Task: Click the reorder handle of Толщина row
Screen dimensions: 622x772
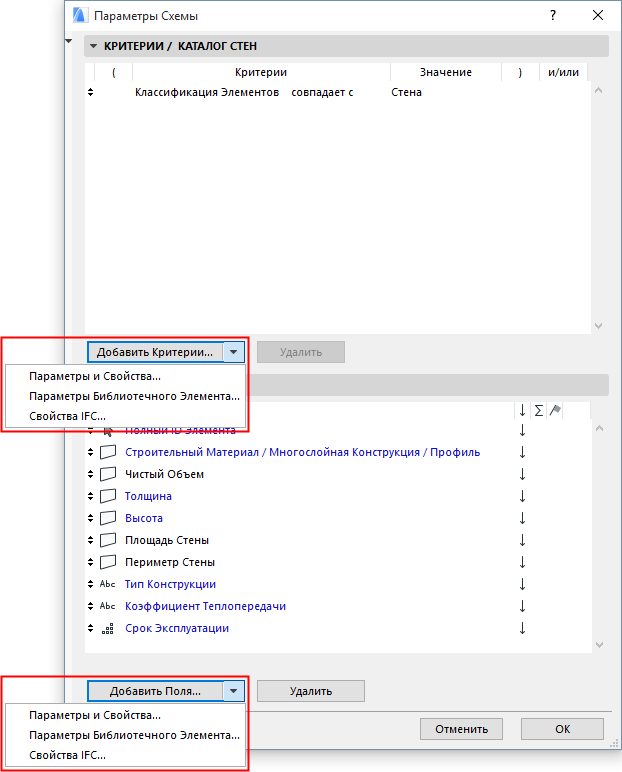Action: point(91,496)
